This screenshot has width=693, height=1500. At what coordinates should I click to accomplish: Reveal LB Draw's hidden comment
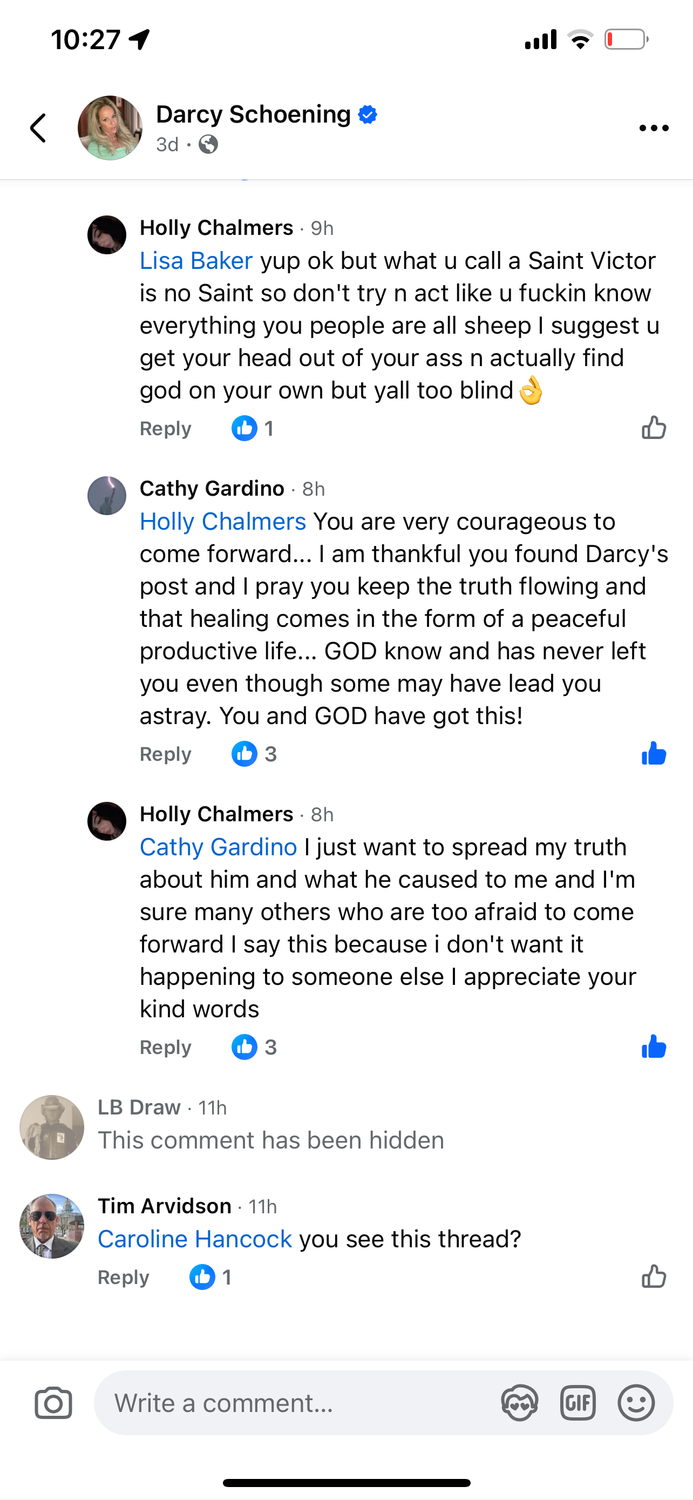(271, 1140)
